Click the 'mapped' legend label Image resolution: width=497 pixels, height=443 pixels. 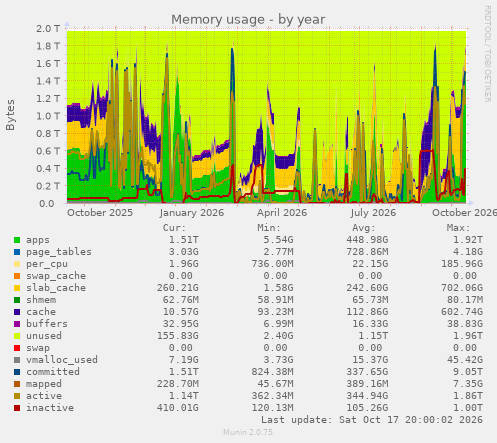point(44,384)
